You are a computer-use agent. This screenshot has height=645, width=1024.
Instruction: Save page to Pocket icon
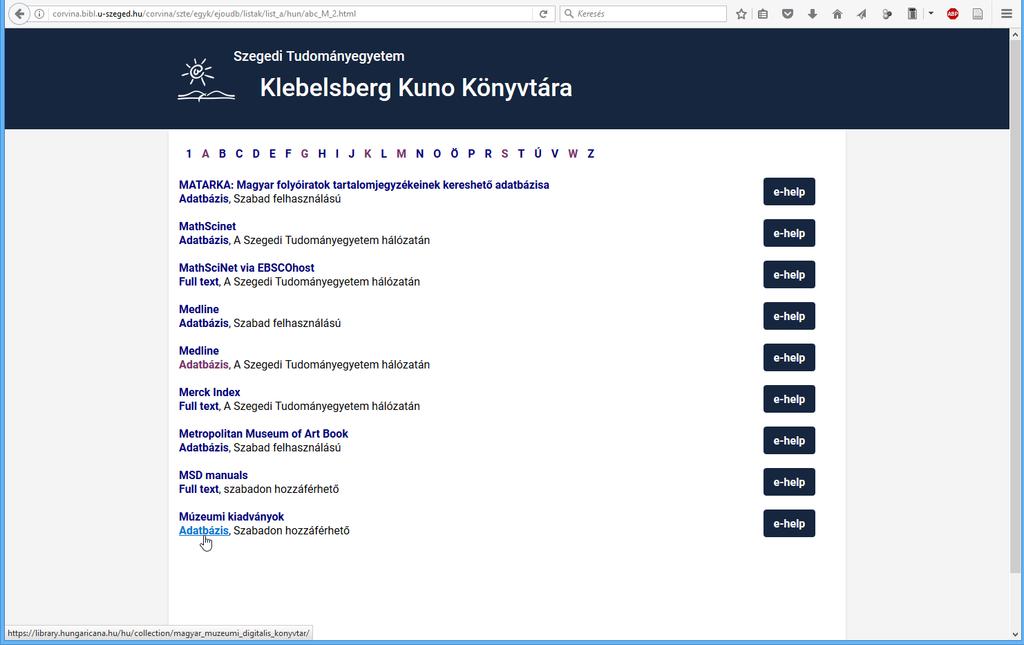788,14
